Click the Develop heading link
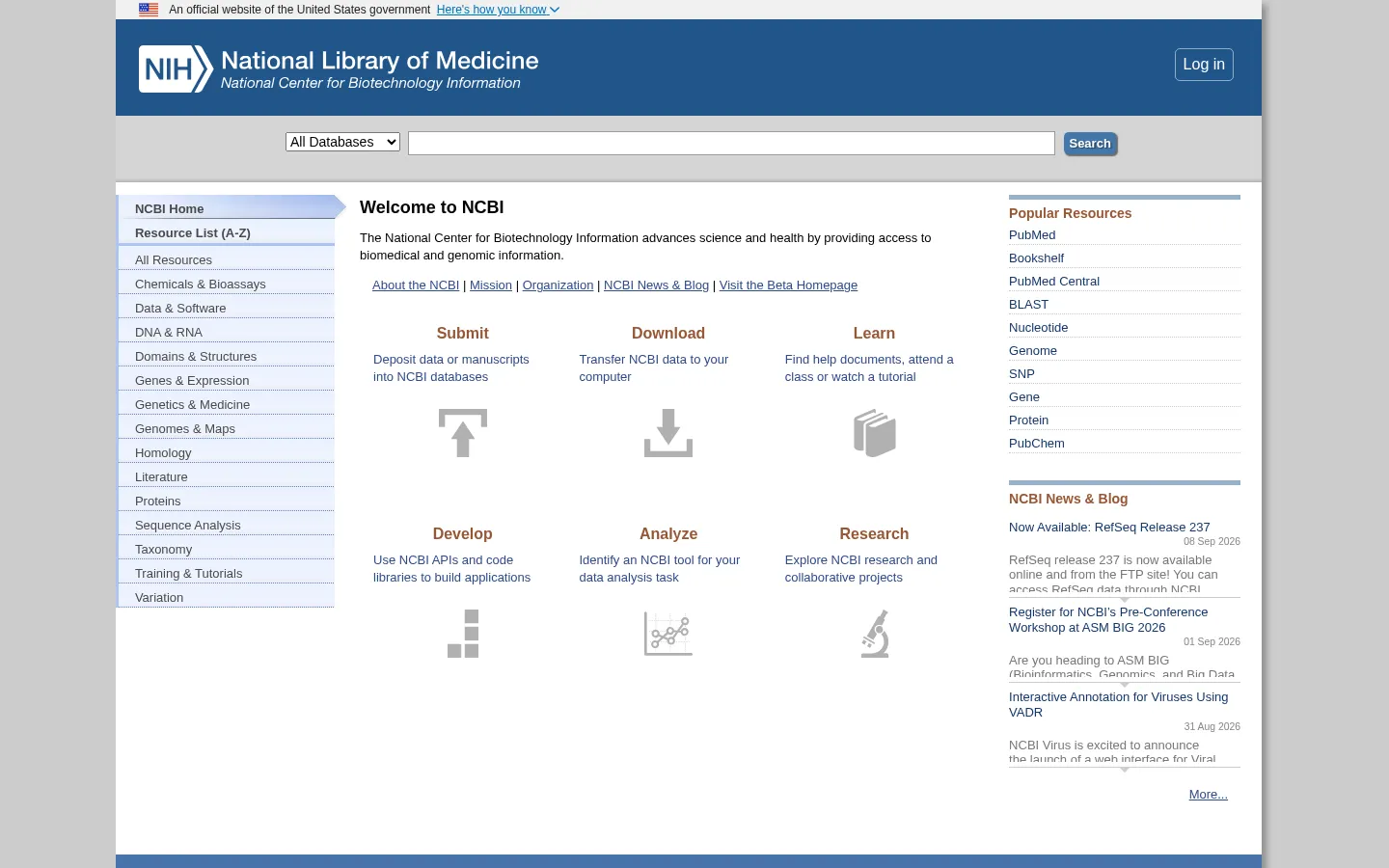 pyautogui.click(x=462, y=533)
